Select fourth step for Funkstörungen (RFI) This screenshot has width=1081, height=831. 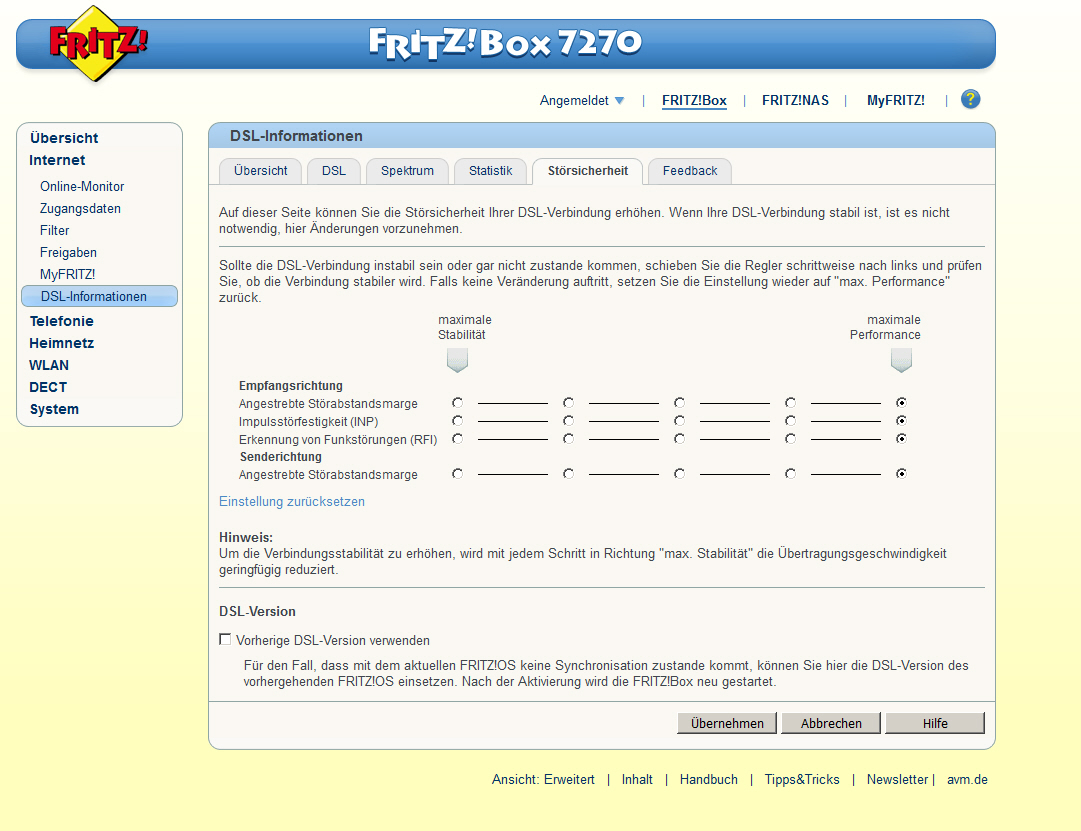[x=790, y=439]
